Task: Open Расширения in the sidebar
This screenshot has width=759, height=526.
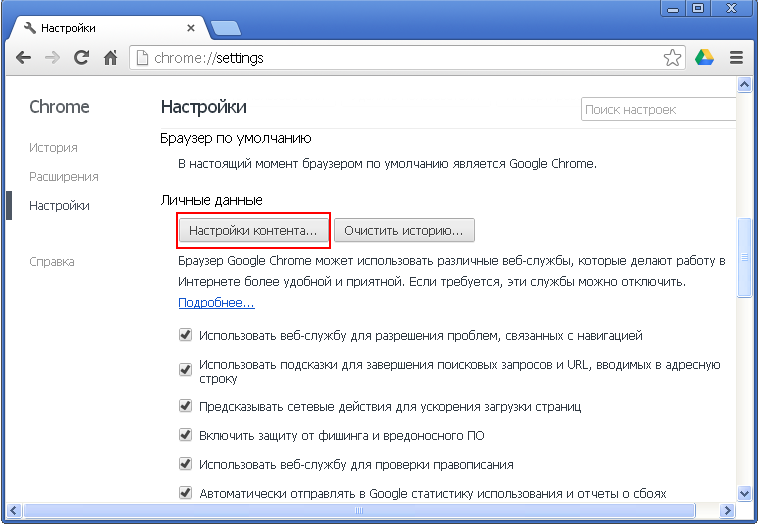Action: [64, 177]
